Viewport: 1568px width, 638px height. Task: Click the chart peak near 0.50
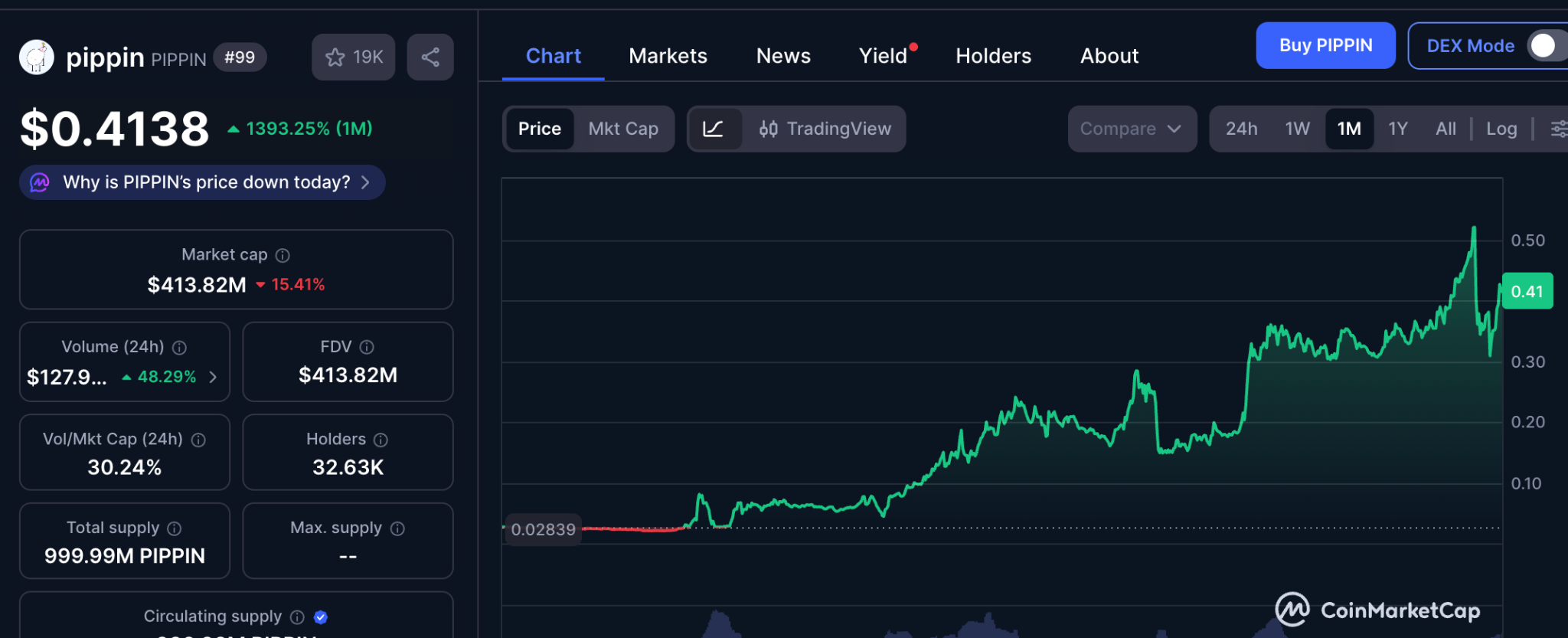coord(1474,228)
